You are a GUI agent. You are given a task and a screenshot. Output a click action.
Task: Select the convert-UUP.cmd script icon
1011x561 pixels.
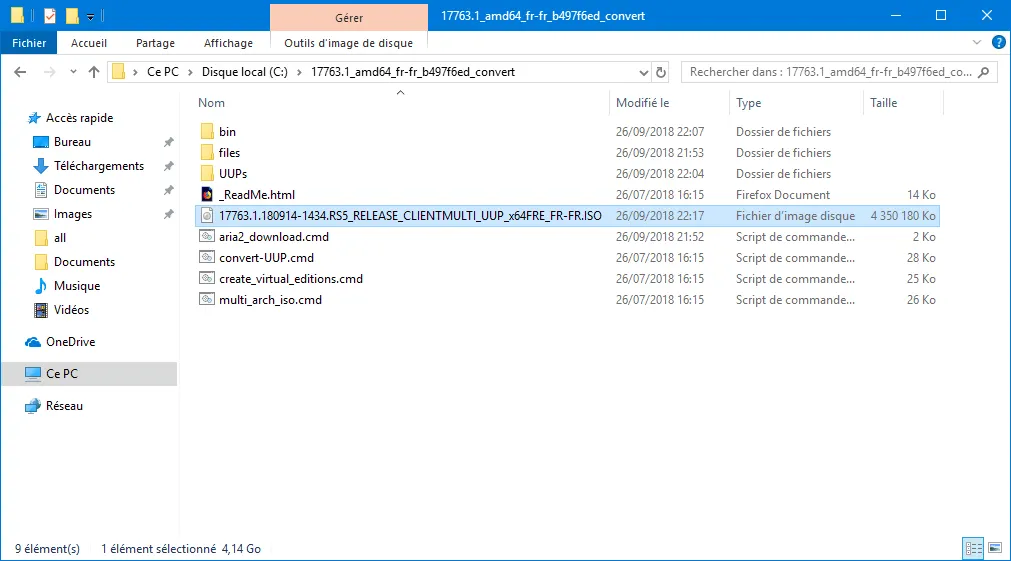point(207,258)
